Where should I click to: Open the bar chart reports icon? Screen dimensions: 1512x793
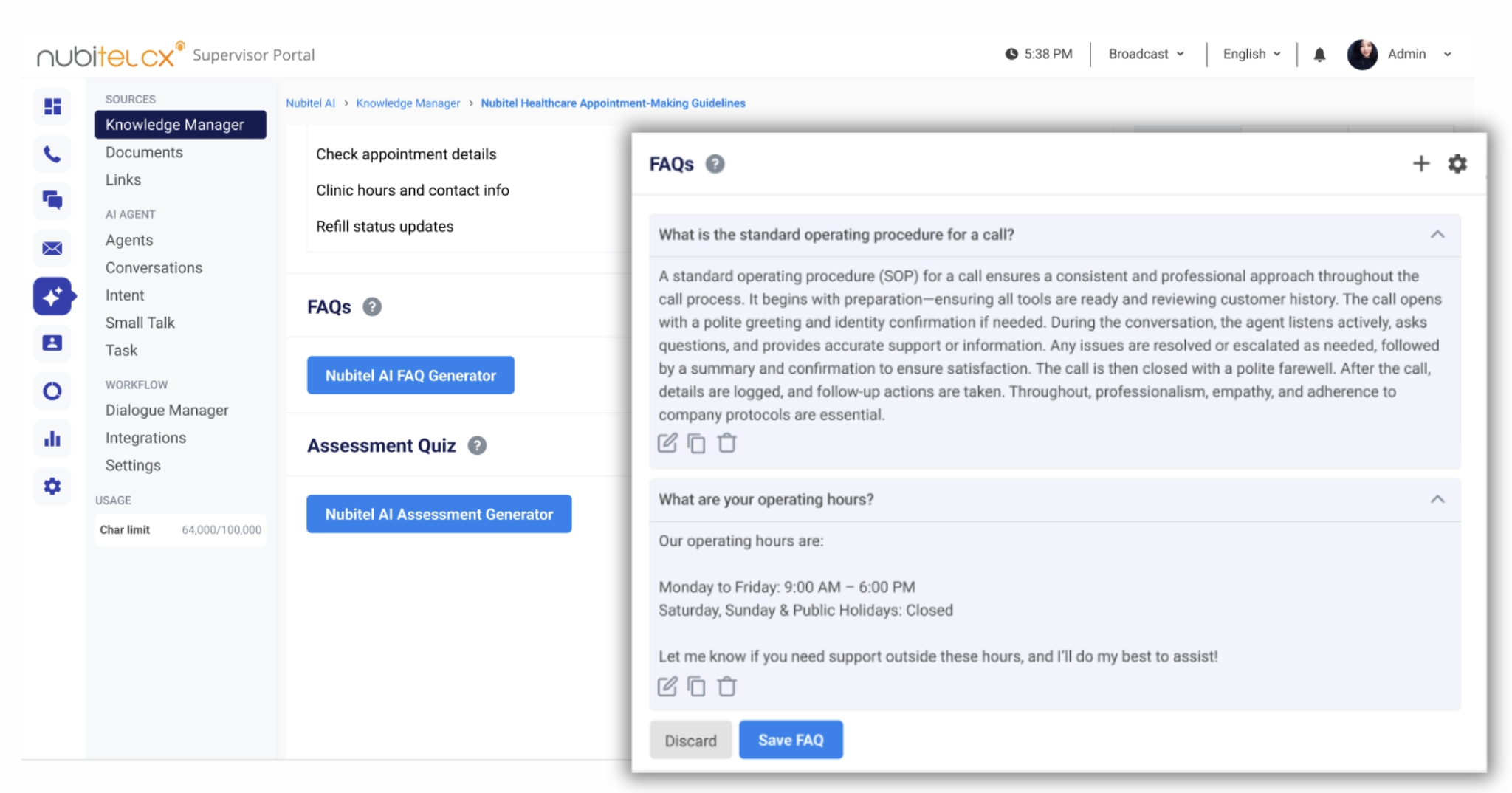[52, 439]
